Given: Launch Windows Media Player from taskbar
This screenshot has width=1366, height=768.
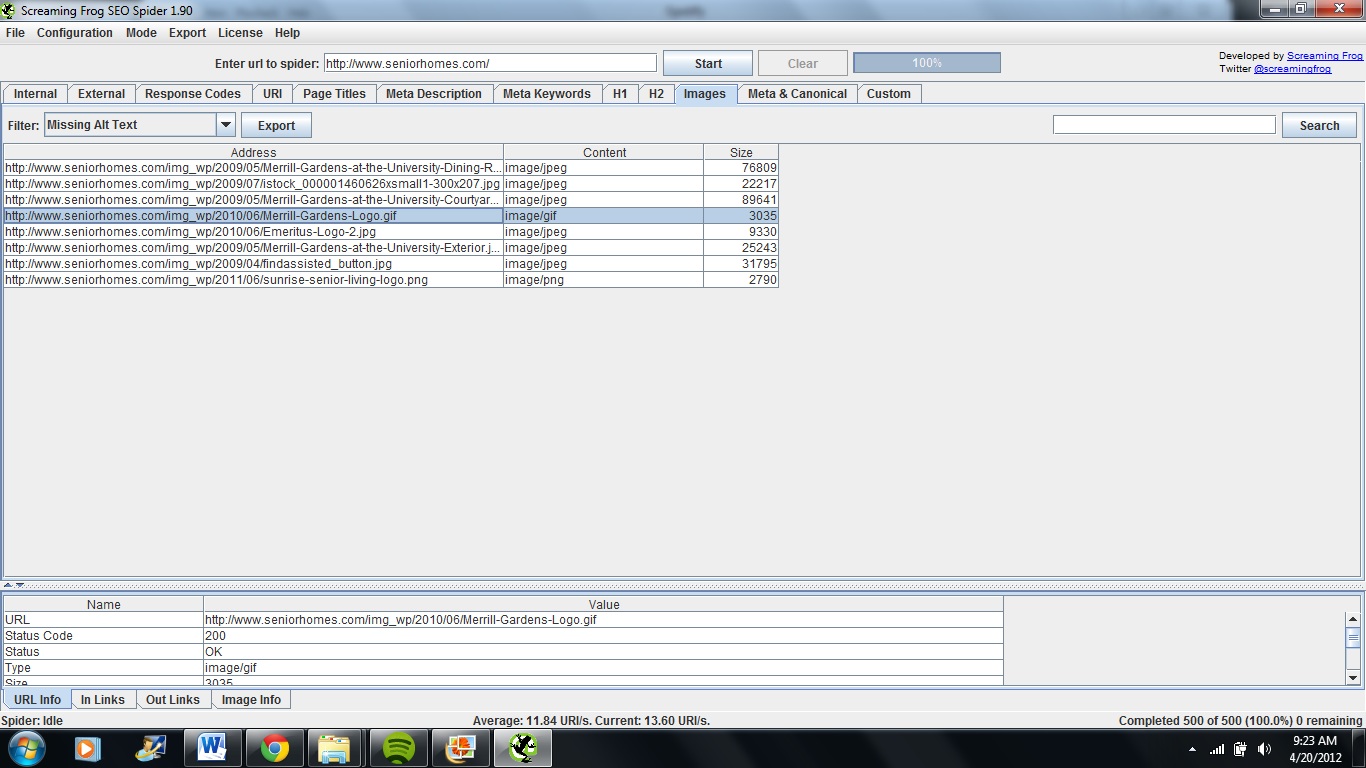Looking at the screenshot, I should 88,748.
